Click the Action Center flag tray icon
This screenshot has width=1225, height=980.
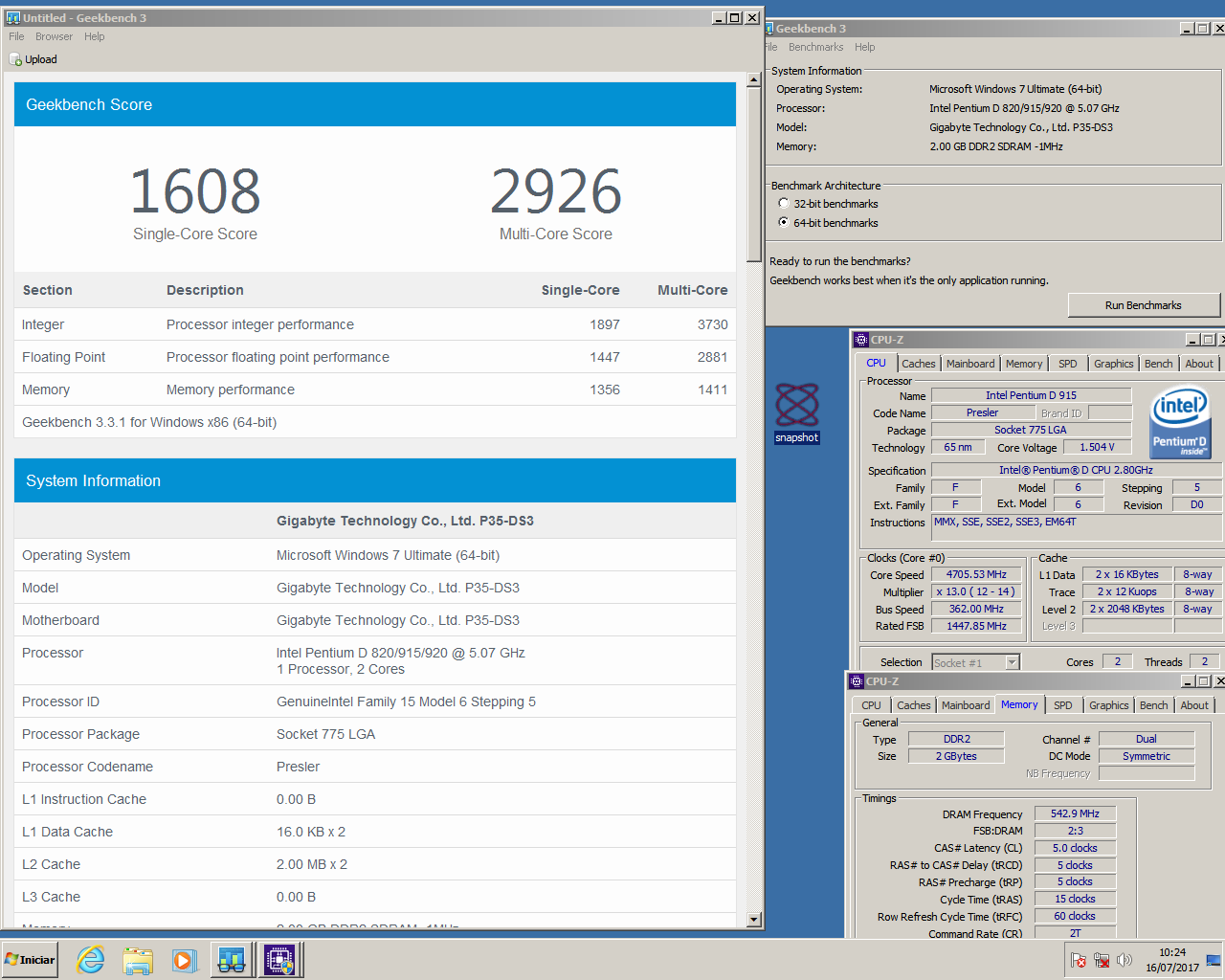pyautogui.click(x=1078, y=960)
